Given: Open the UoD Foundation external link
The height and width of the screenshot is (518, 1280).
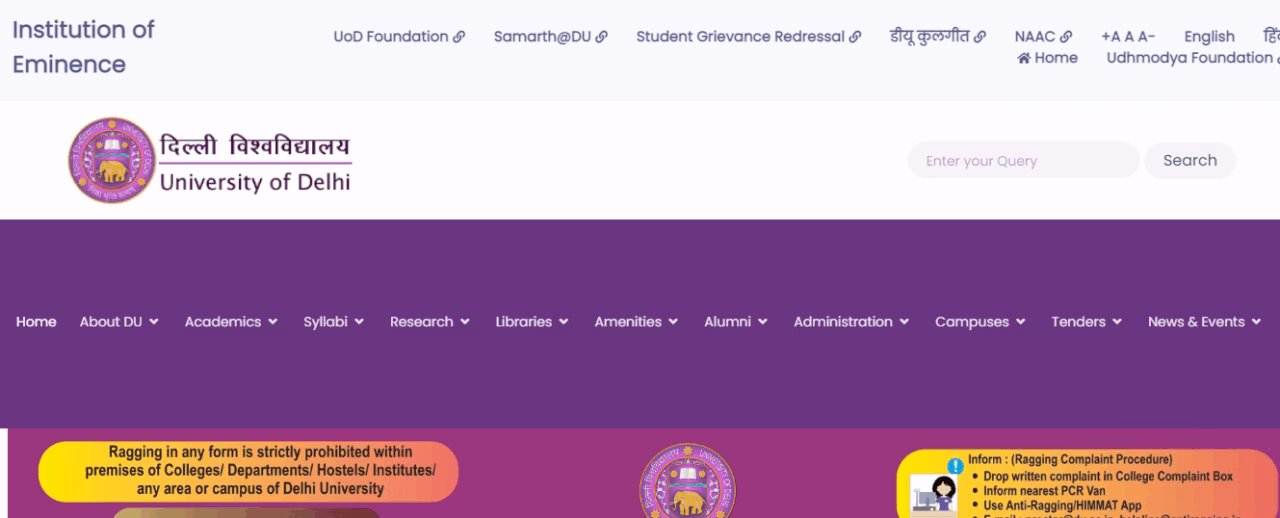Looking at the screenshot, I should click(x=399, y=37).
